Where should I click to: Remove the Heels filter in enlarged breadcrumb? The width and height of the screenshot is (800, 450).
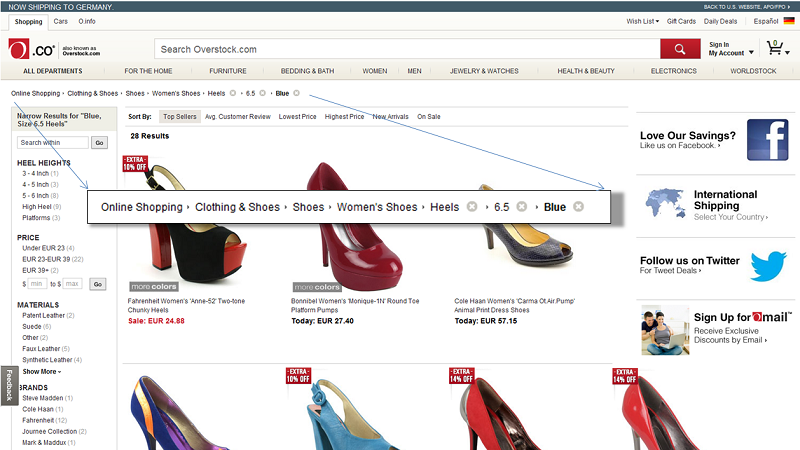click(471, 207)
